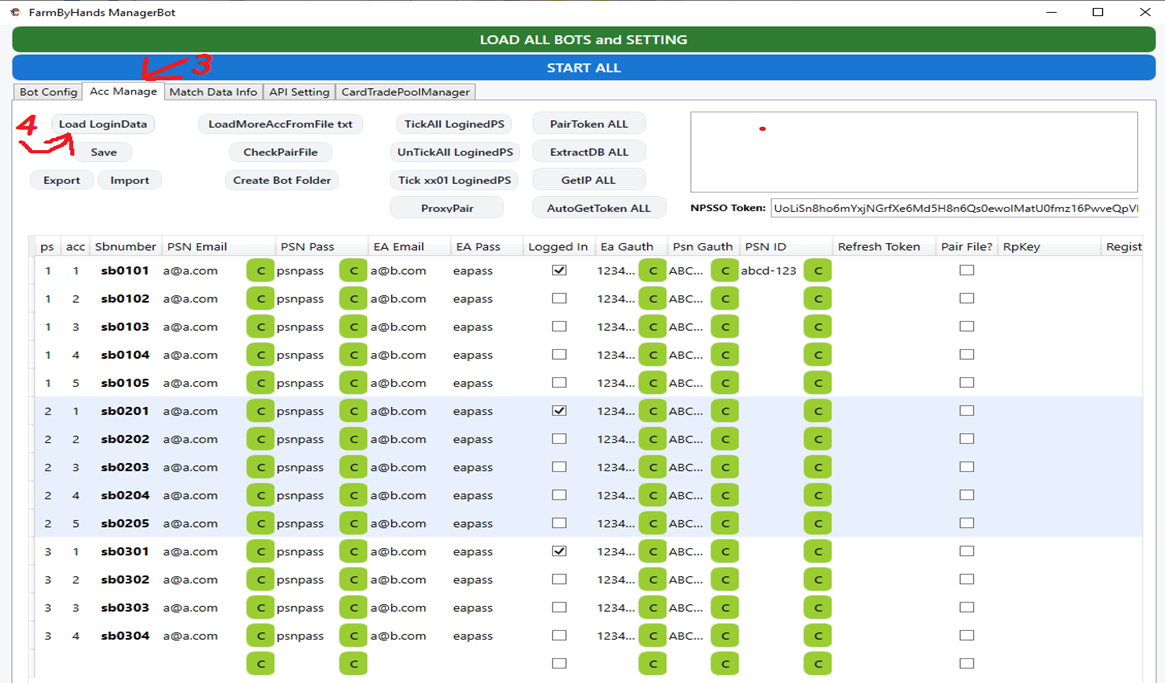The height and width of the screenshot is (683, 1165).
Task: Copy Ea Gauth for sb0103
Action: click(652, 327)
